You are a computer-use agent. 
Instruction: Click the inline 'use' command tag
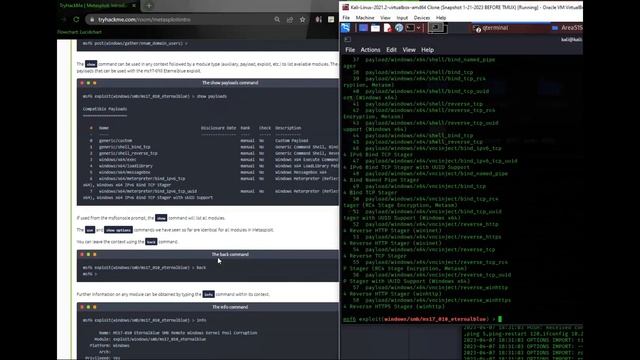[90, 230]
